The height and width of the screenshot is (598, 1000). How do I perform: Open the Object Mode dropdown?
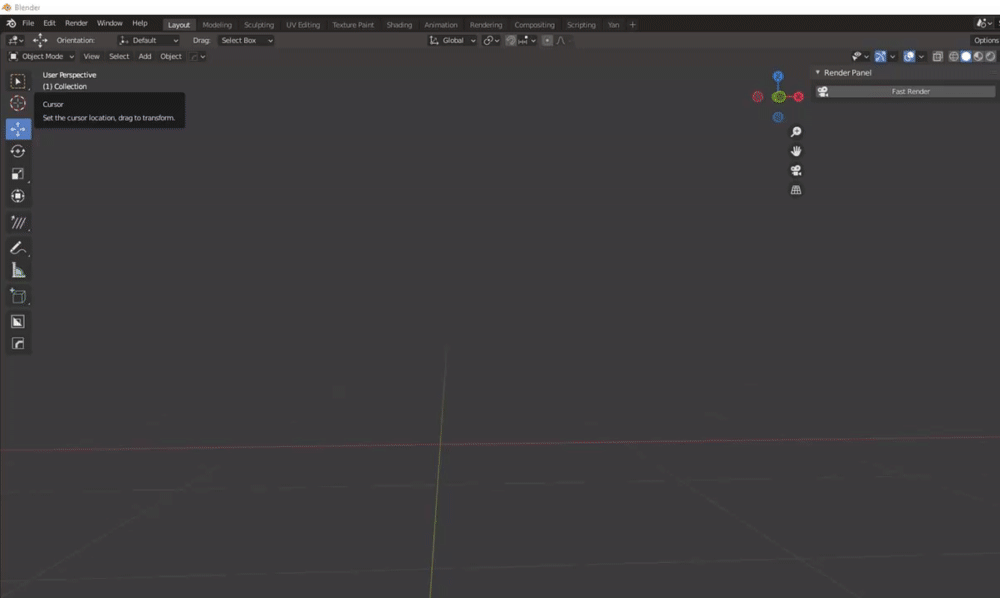[x=41, y=57]
